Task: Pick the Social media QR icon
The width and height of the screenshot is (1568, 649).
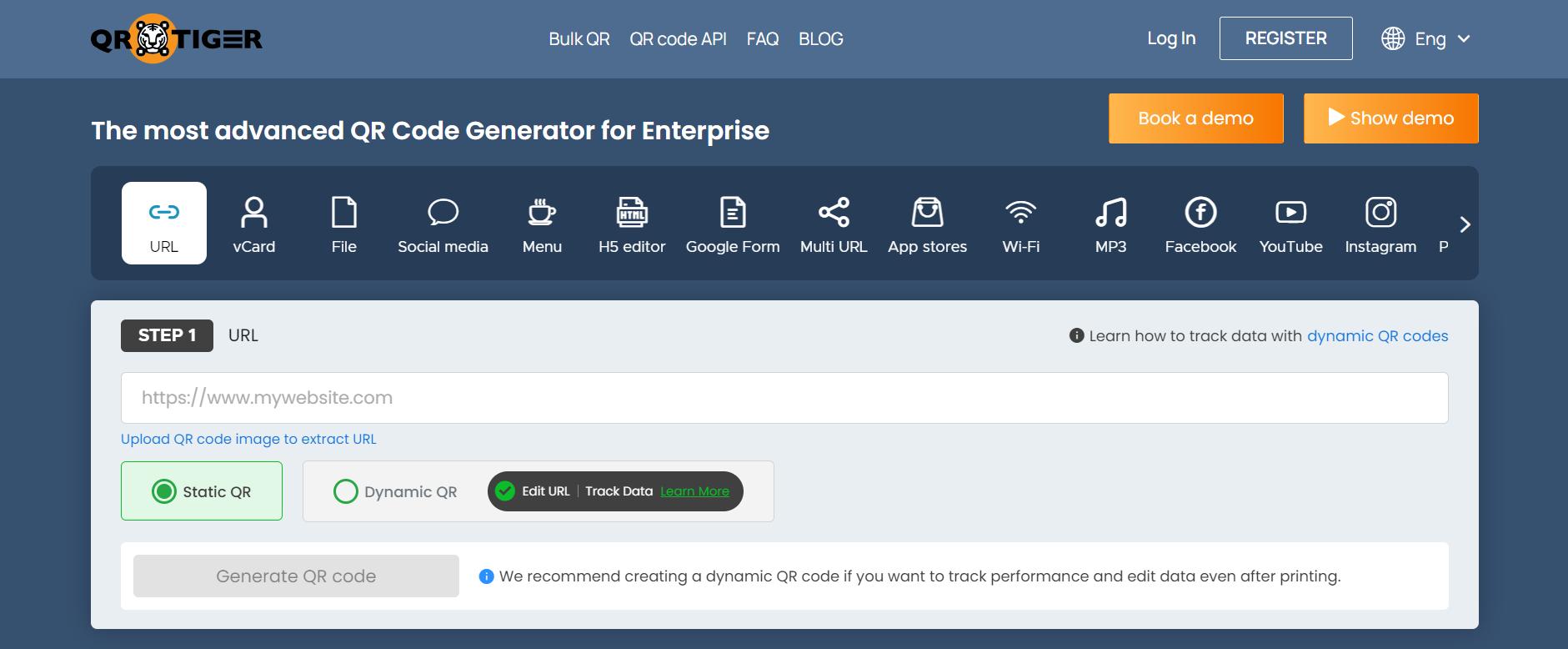Action: pyautogui.click(x=443, y=214)
